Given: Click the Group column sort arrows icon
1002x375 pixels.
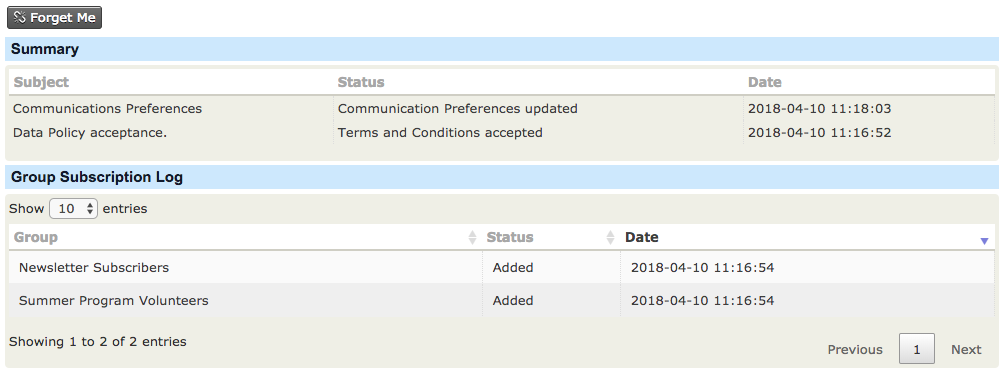Looking at the screenshot, I should (472, 238).
